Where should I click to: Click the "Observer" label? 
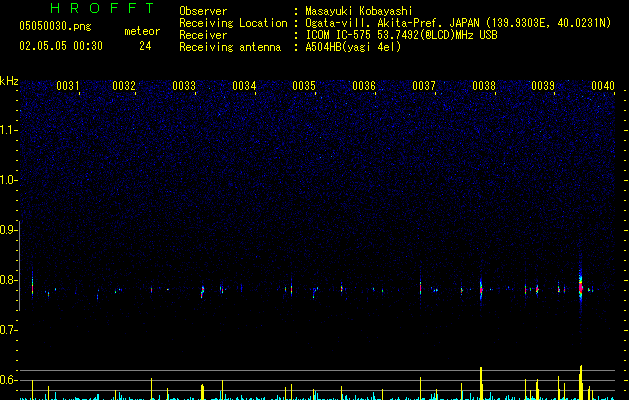pos(203,11)
